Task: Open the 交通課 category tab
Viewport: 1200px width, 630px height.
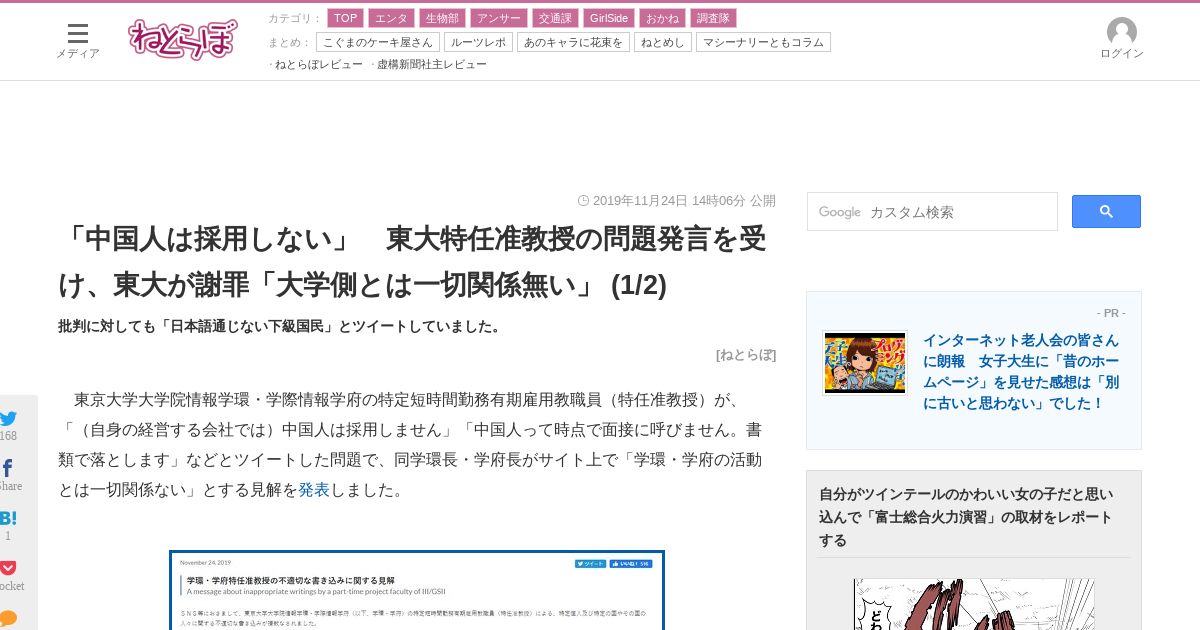Action: (555, 18)
